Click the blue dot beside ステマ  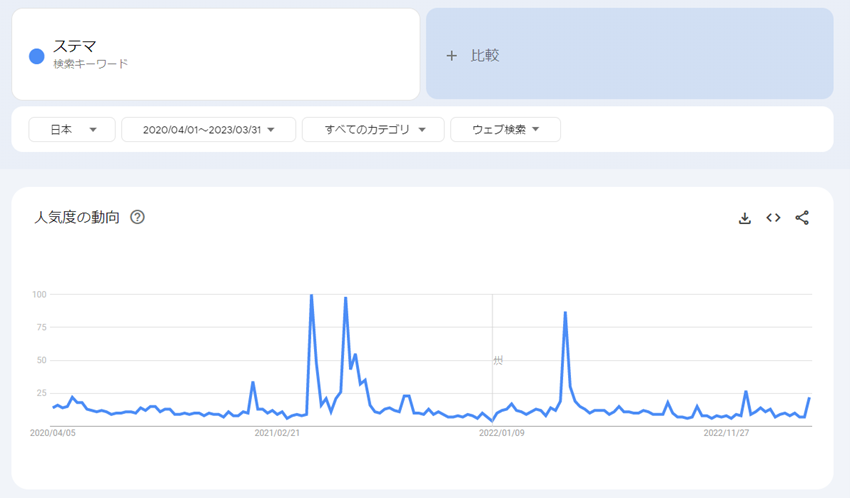pyautogui.click(x=37, y=56)
